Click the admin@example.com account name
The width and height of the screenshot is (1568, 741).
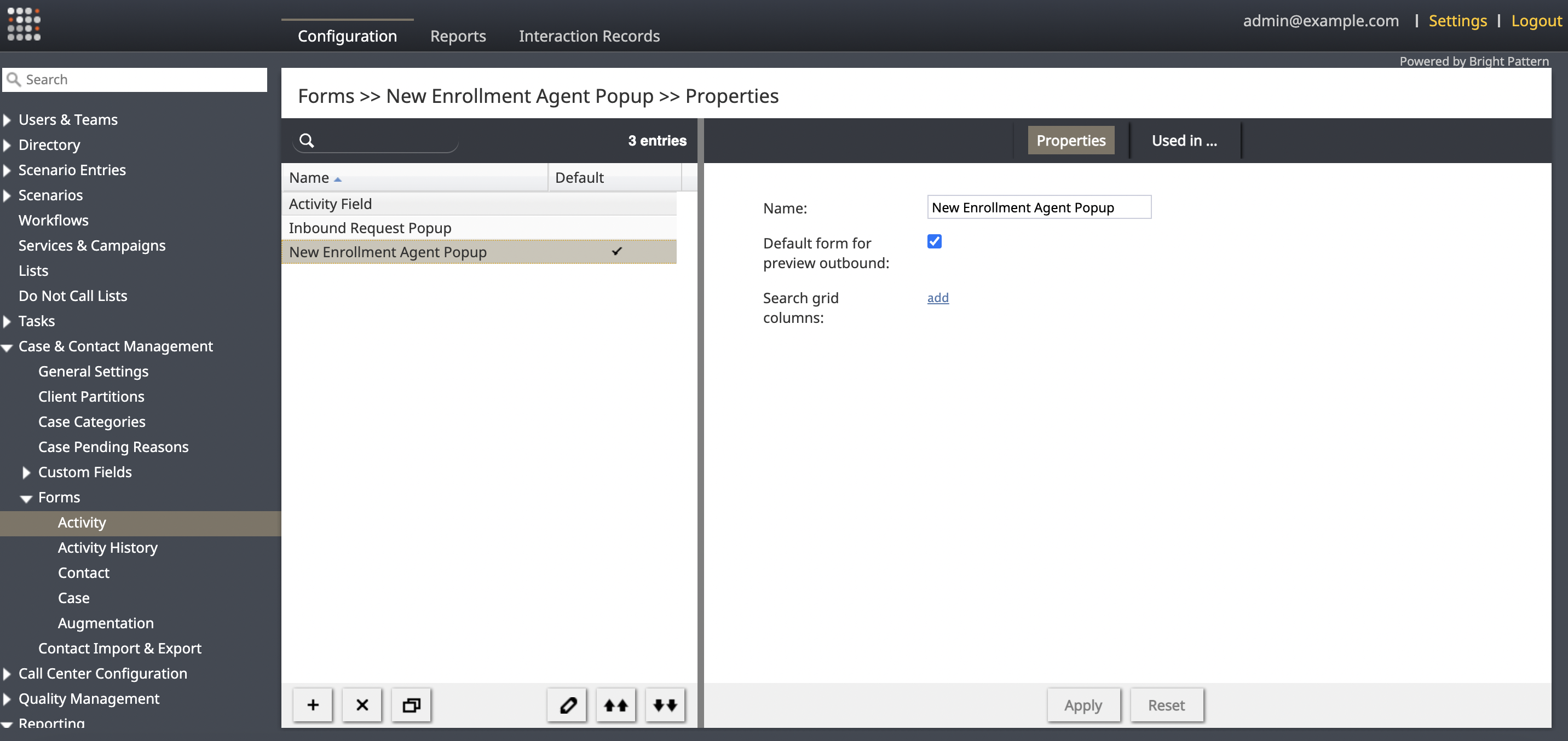(1321, 21)
